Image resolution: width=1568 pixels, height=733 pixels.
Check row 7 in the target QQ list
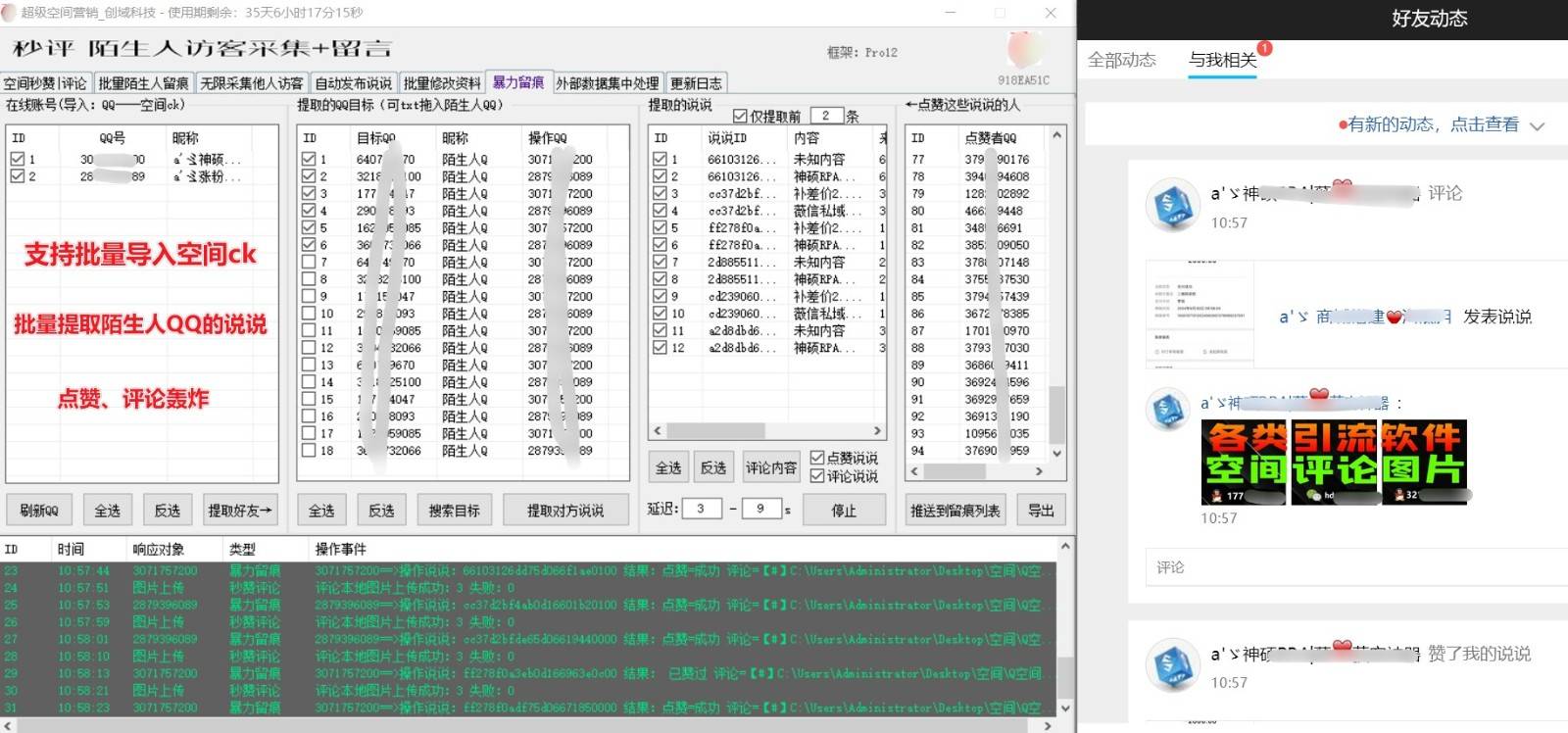[x=309, y=262]
